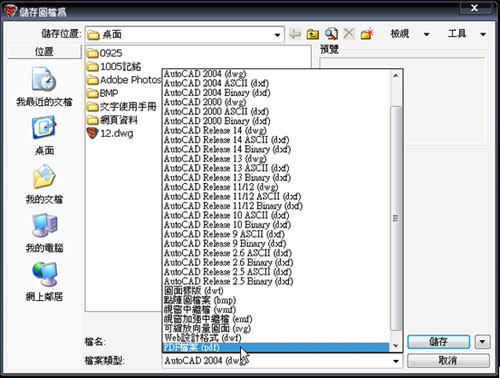The image size is (500, 378).
Task: Choose AutoCAD Release 13 Binary (dxf)
Action: tap(276, 177)
